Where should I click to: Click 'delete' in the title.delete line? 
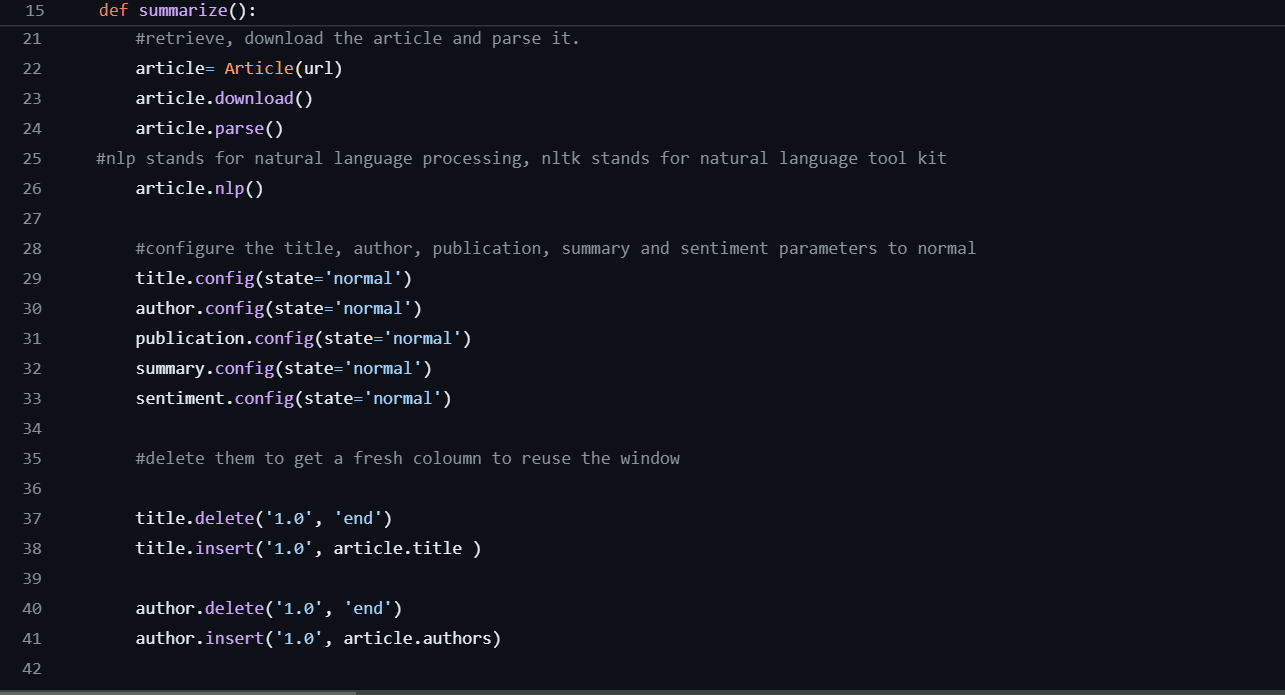[224, 518]
